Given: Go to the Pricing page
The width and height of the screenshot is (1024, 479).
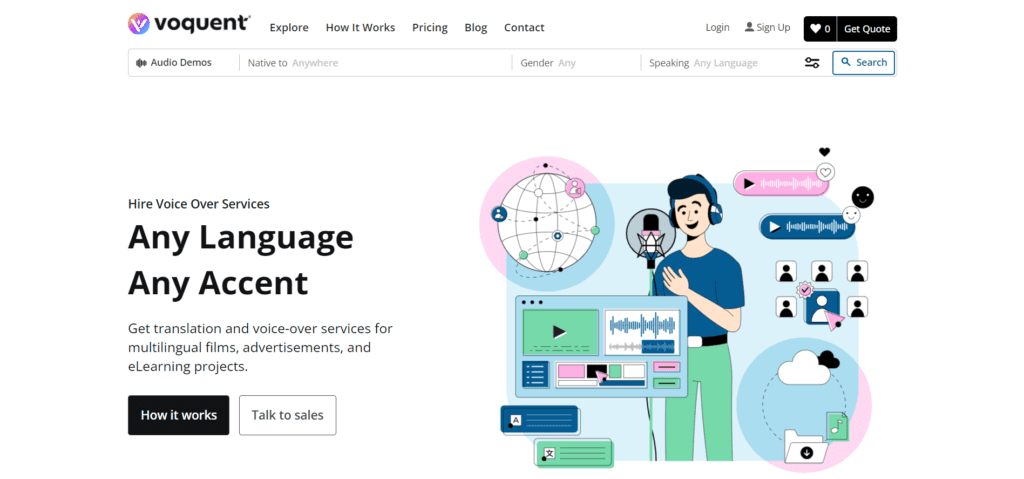Looking at the screenshot, I should click(x=430, y=27).
